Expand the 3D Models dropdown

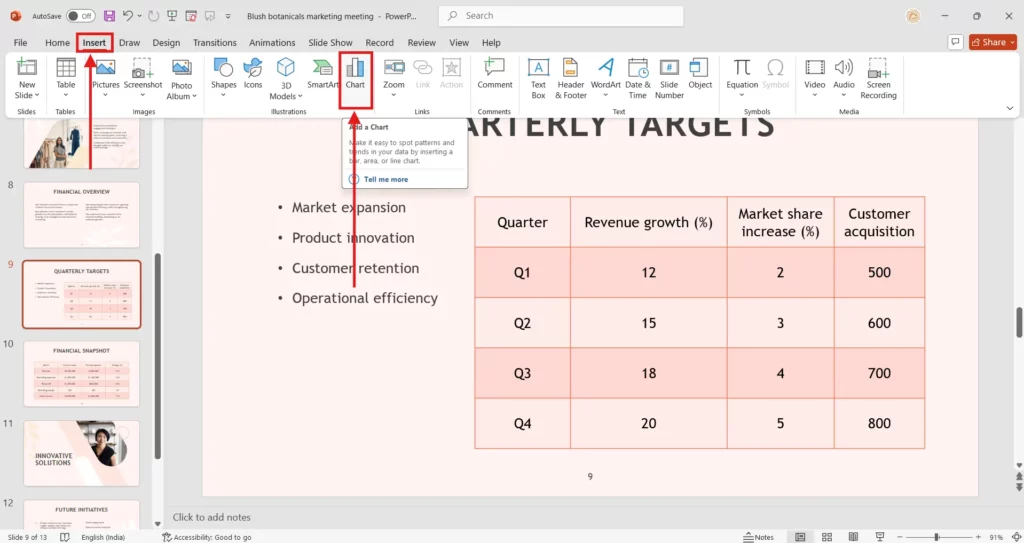coord(285,78)
